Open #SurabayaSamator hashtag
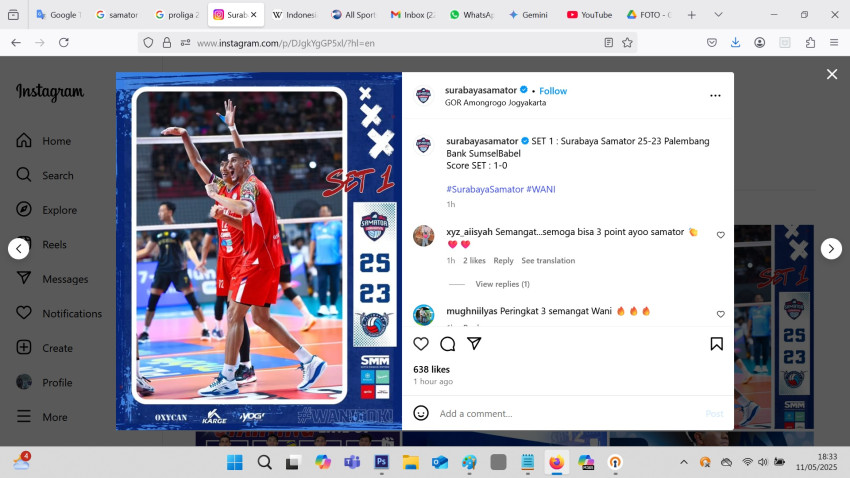 [485, 189]
